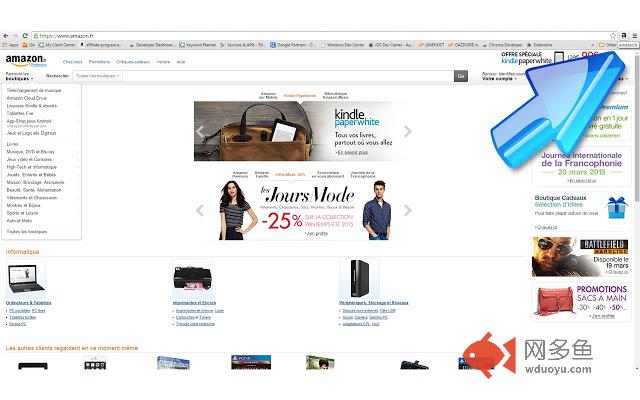Go to previous Jours Mode banner slide
This screenshot has width=640, height=400.
pyautogui.click(x=200, y=210)
